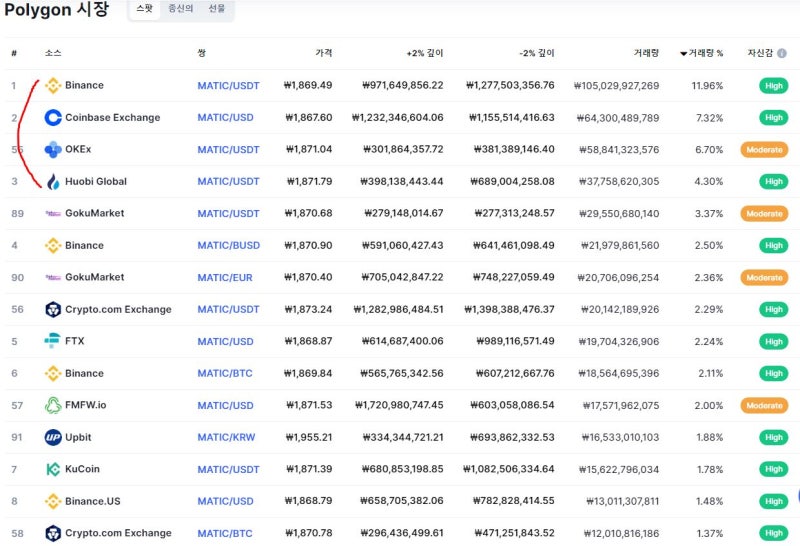The width and height of the screenshot is (800, 546).
Task: Click the Moderate badge in OKEx row
Action: click(x=764, y=150)
